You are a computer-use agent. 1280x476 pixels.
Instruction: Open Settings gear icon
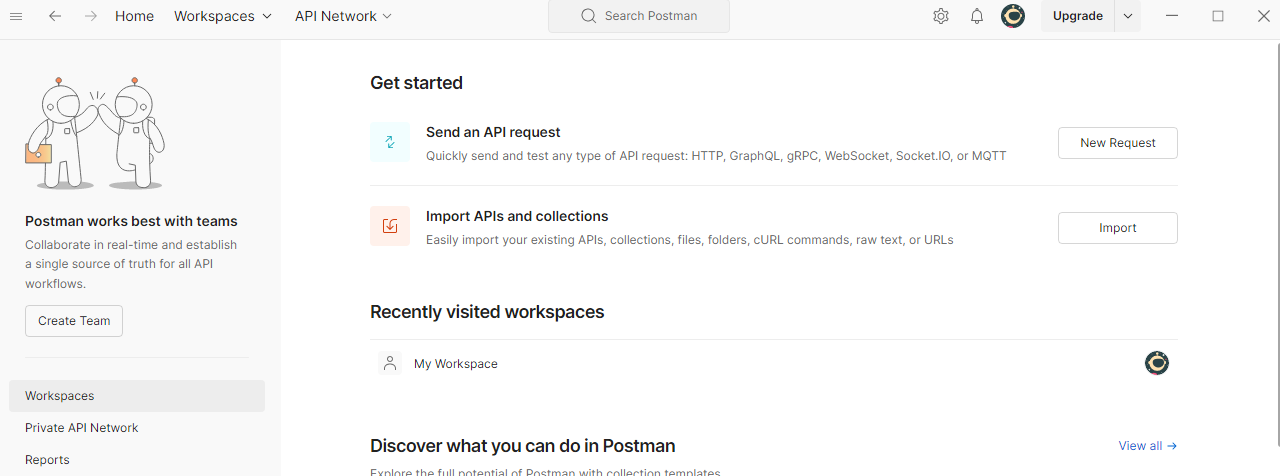pyautogui.click(x=941, y=16)
